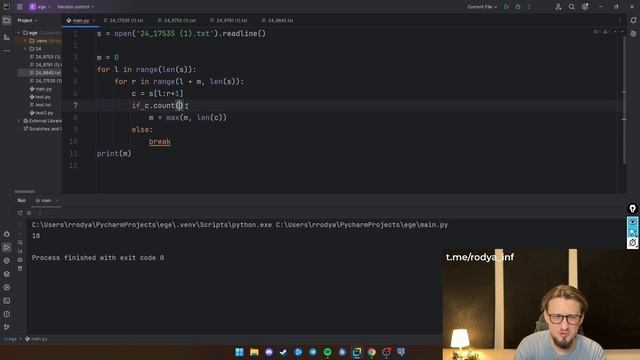640x360 pixels.
Task: Open the Notifications bell icon
Action: coord(633,20)
